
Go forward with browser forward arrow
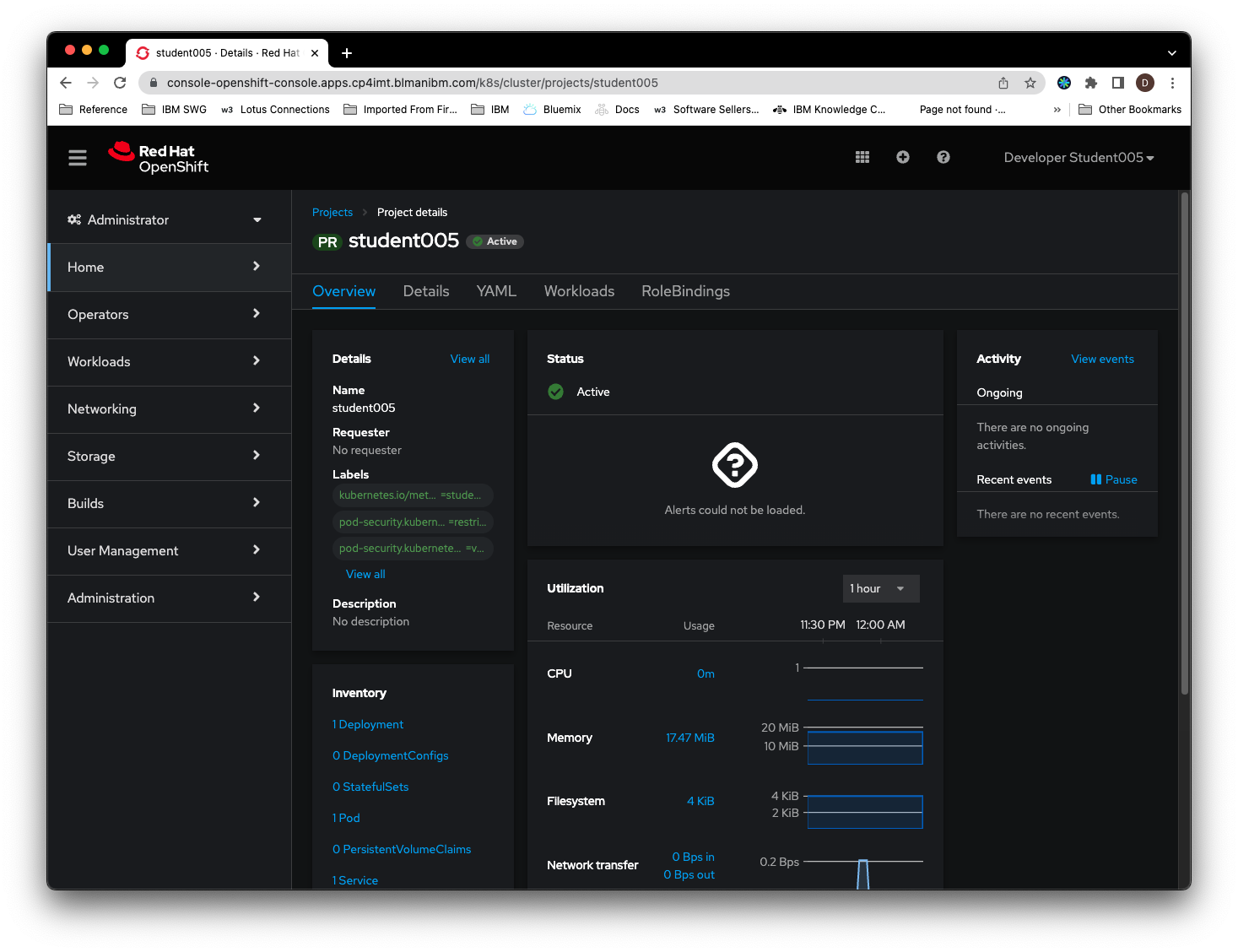(x=93, y=83)
